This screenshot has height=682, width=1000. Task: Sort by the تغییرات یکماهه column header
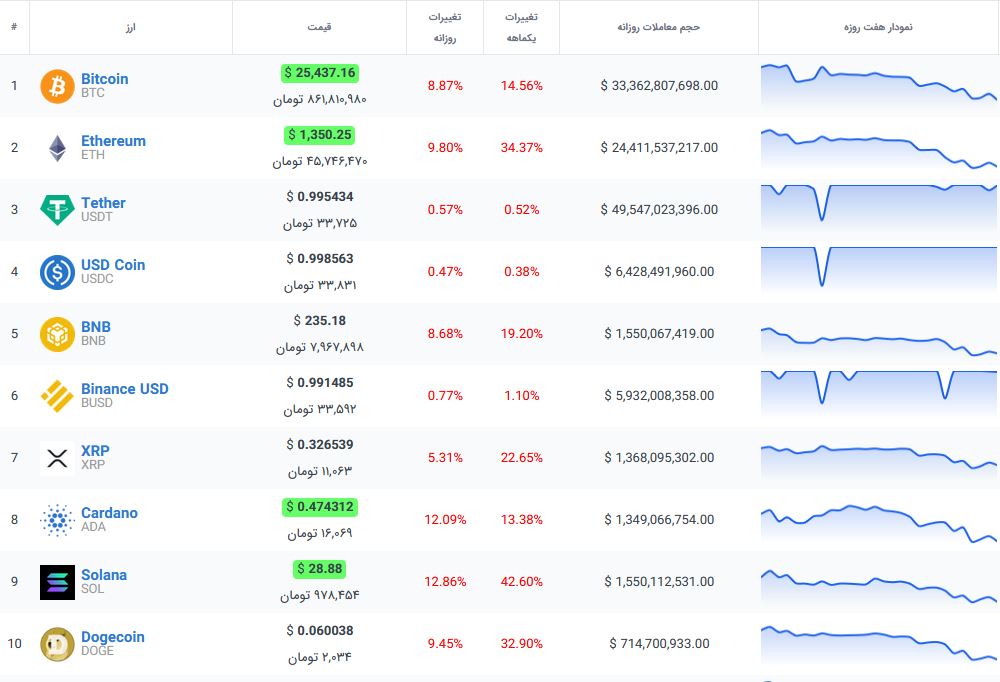click(x=521, y=27)
